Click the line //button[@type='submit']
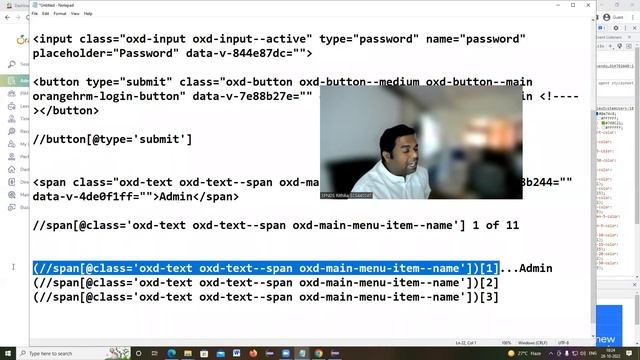 point(112,139)
